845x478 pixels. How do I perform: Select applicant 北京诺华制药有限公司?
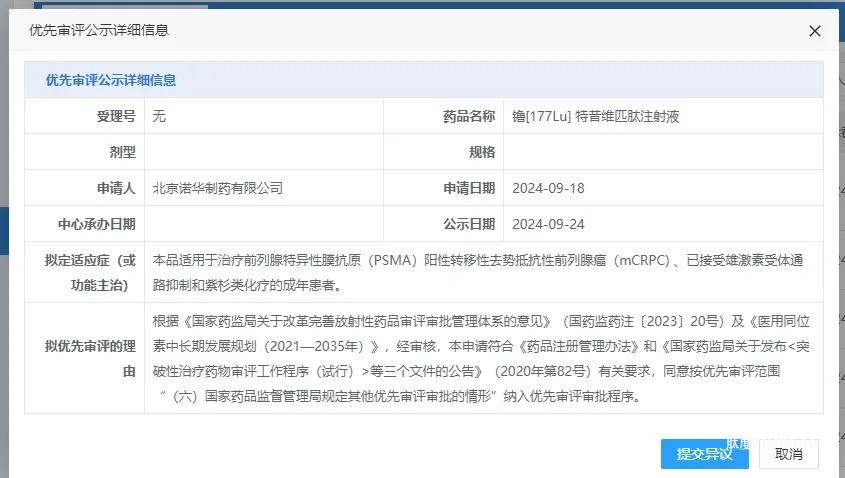[218, 188]
